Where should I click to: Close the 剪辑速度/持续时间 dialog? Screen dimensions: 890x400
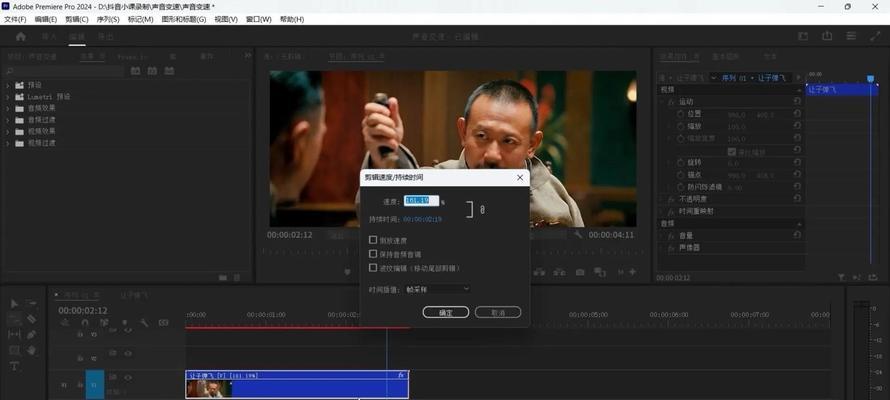(520, 178)
